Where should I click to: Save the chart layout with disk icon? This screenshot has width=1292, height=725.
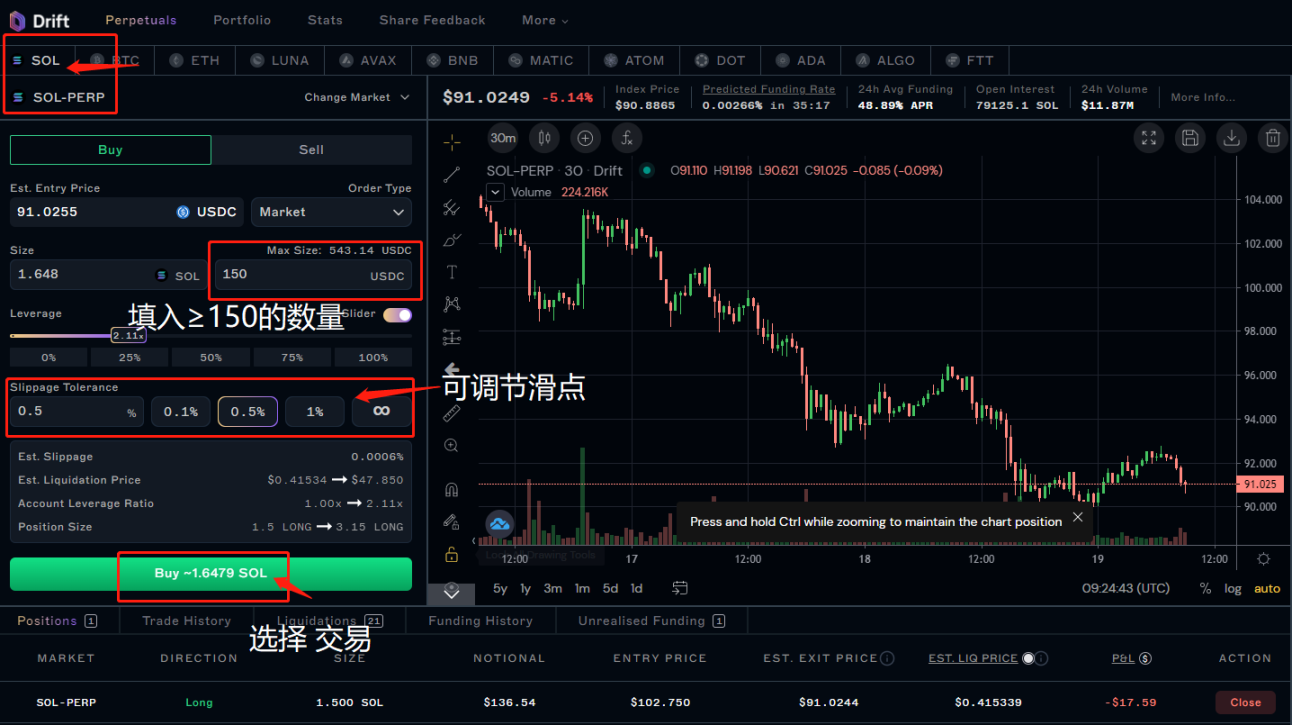1189,138
